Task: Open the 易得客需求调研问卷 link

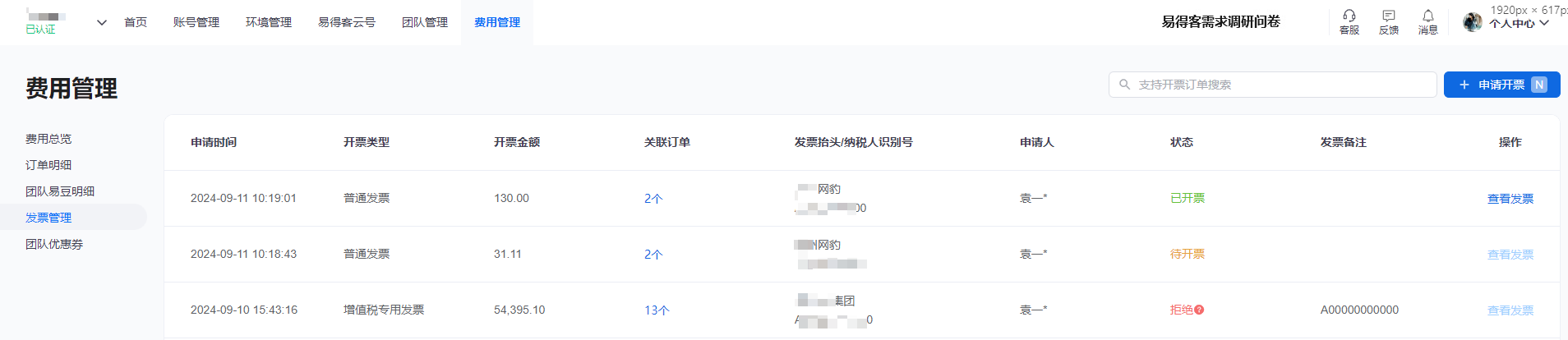Action: [x=1220, y=22]
